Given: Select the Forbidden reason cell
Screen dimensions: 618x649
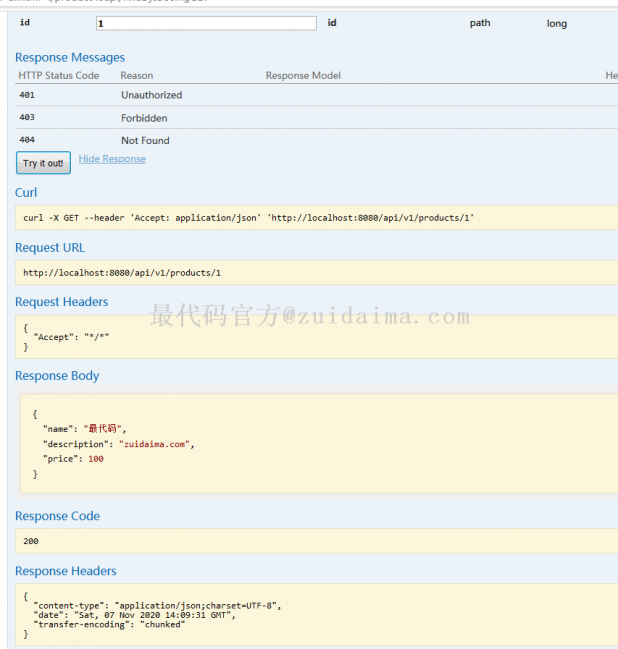Looking at the screenshot, I should (144, 118).
